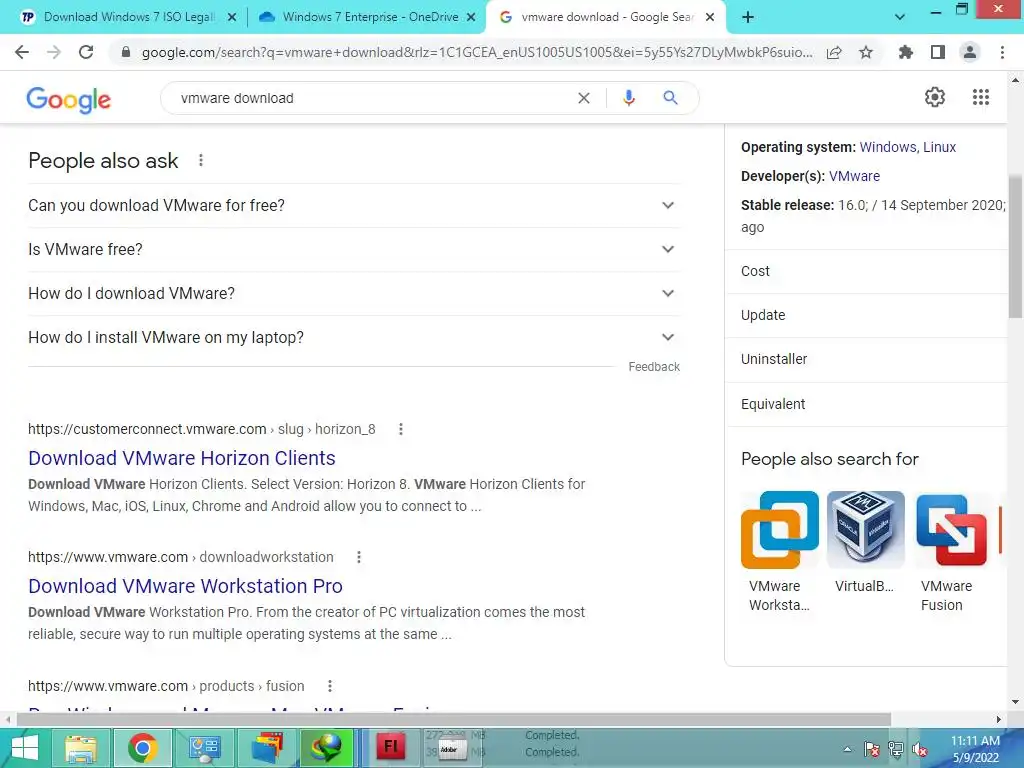
Task: Close the Windows 7 Enterprise OneDrive tab
Action: pos(472,17)
